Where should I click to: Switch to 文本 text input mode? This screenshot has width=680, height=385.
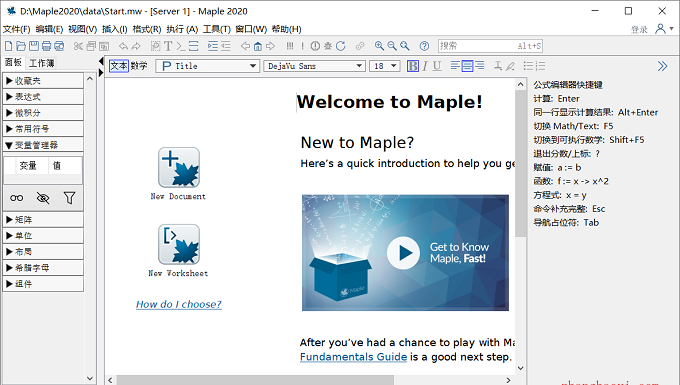coord(118,66)
